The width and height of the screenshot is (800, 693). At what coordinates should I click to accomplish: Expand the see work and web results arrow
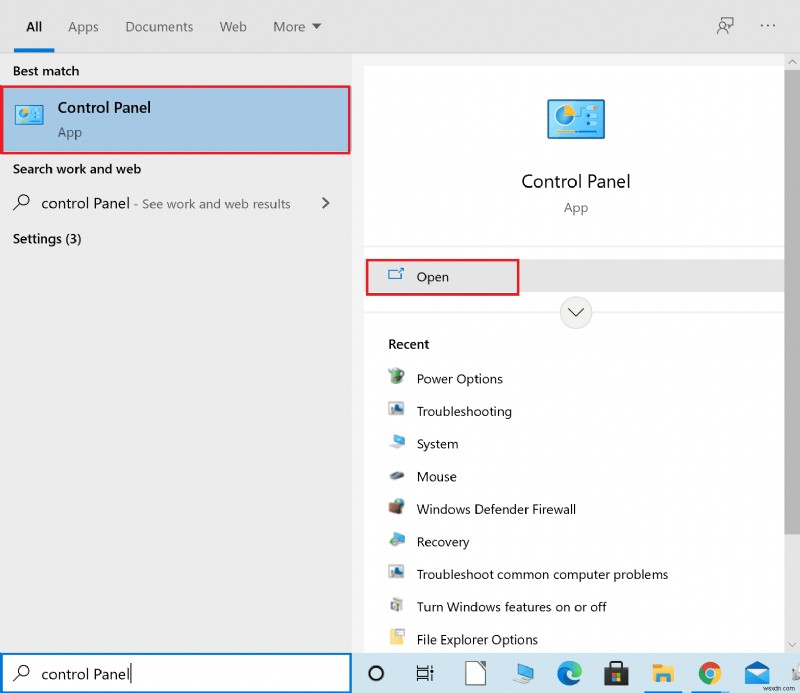[325, 203]
